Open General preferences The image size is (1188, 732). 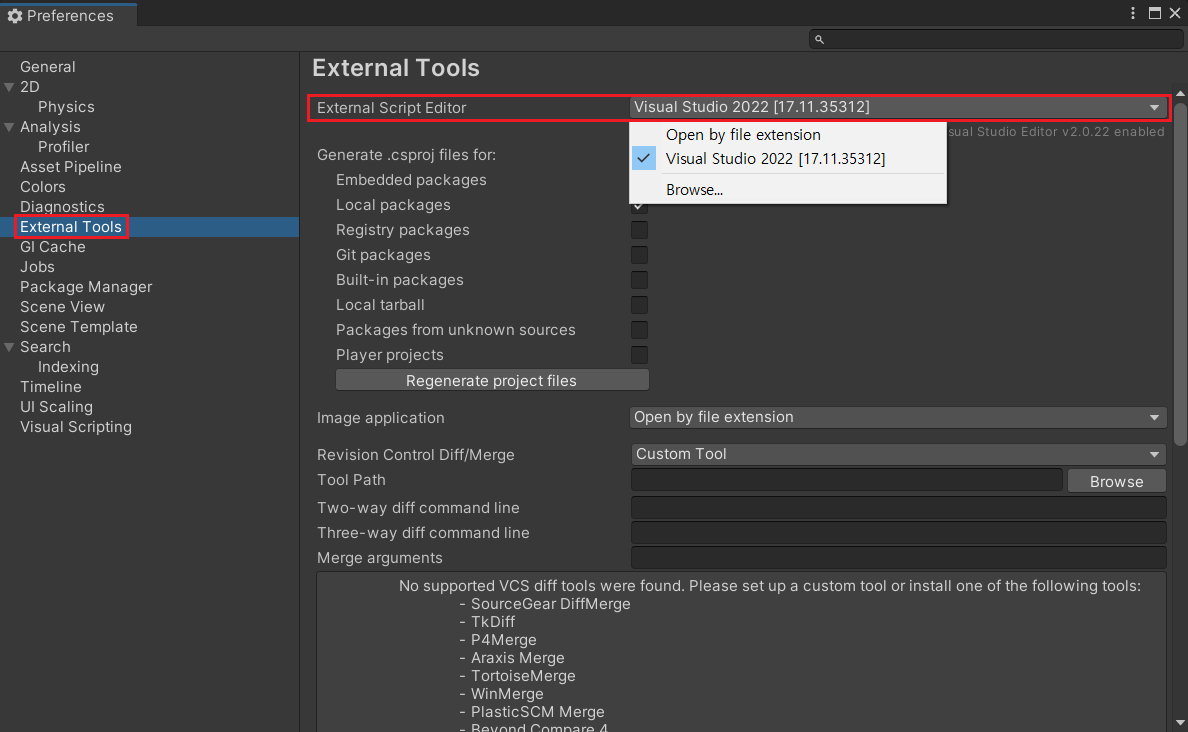click(48, 67)
